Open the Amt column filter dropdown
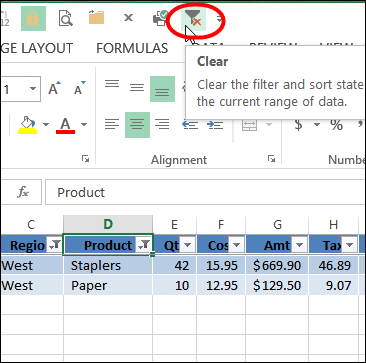The width and height of the screenshot is (366, 363). 299,245
